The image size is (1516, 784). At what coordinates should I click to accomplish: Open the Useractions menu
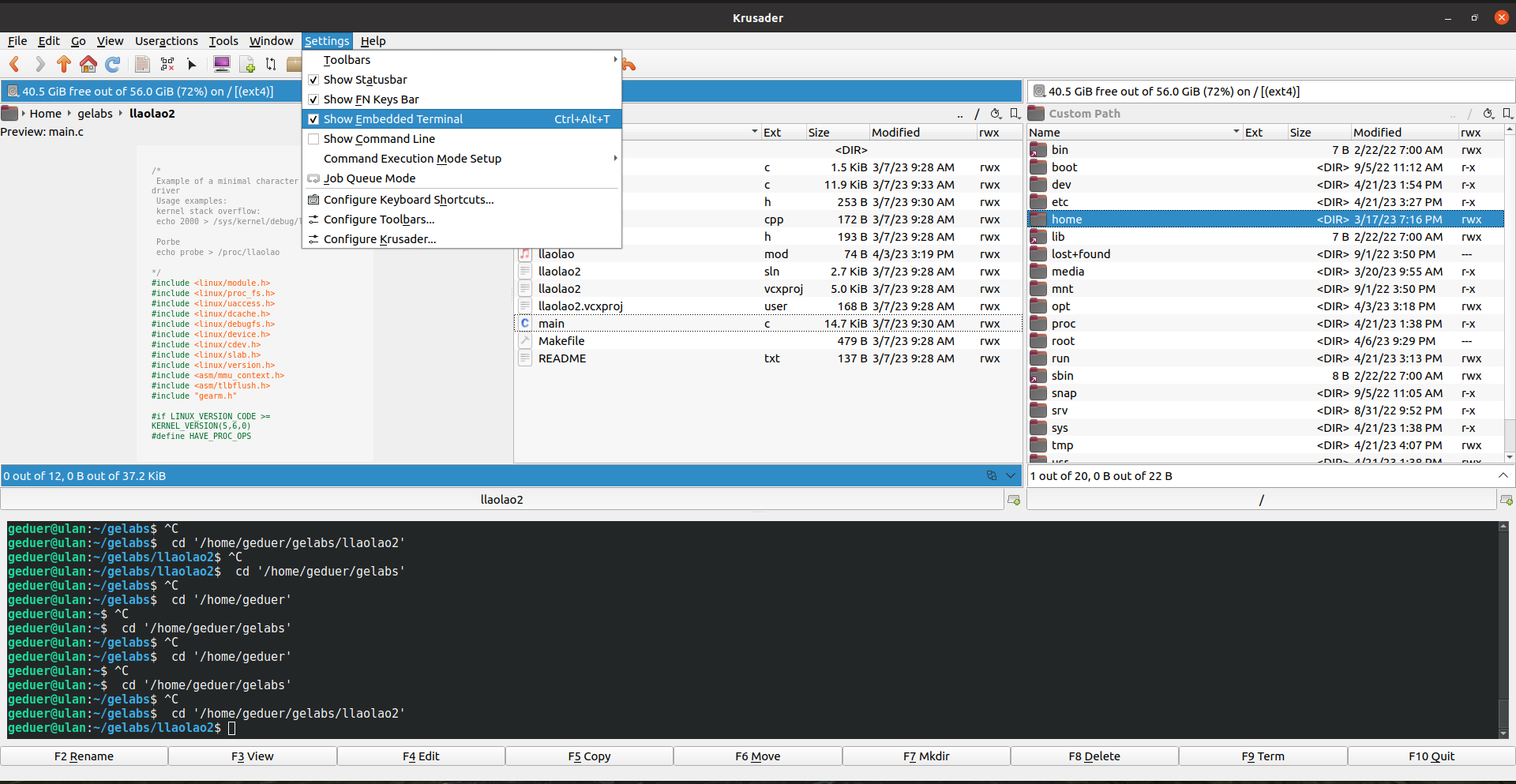167,41
